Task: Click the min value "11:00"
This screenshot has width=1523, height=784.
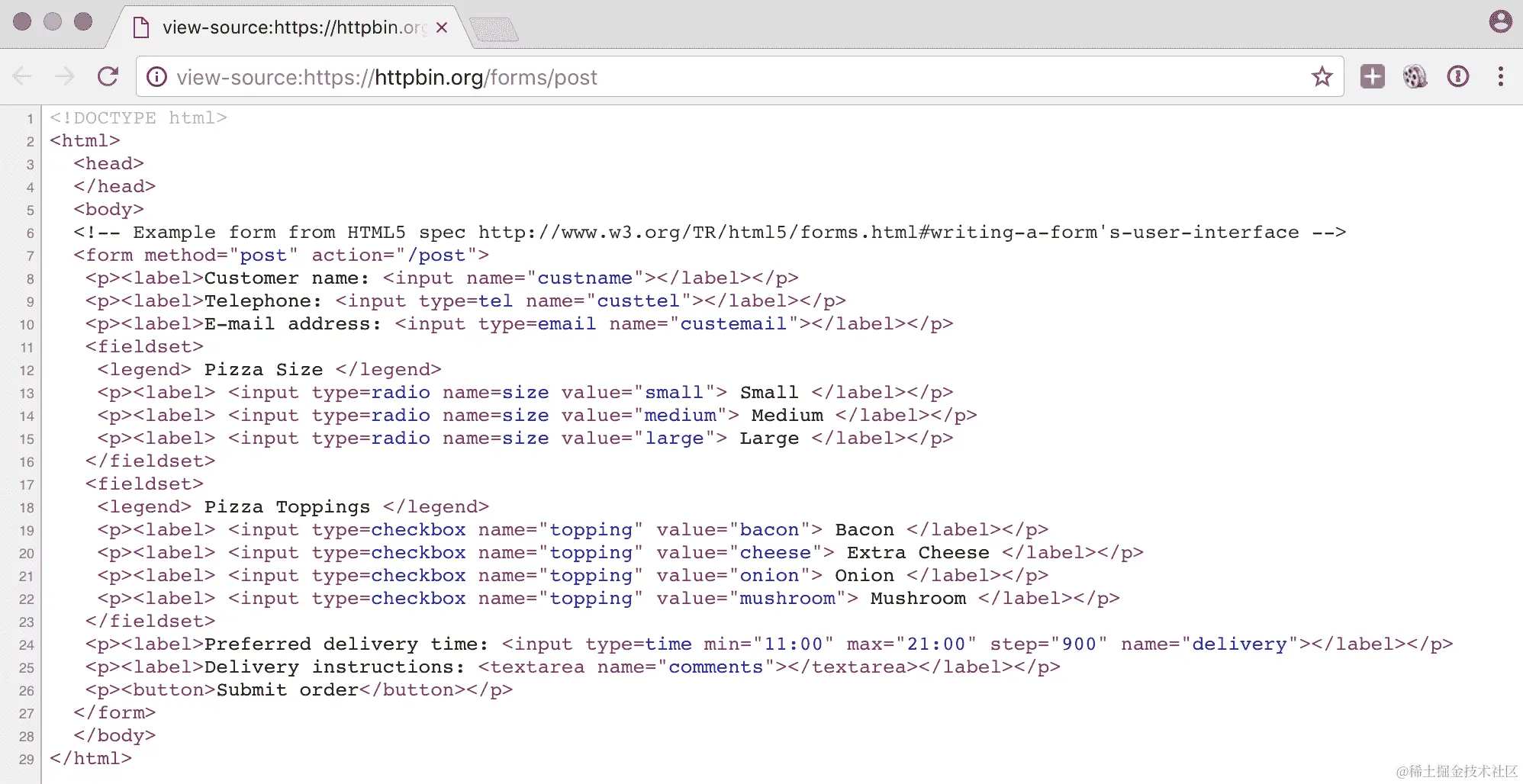Action: click(794, 644)
